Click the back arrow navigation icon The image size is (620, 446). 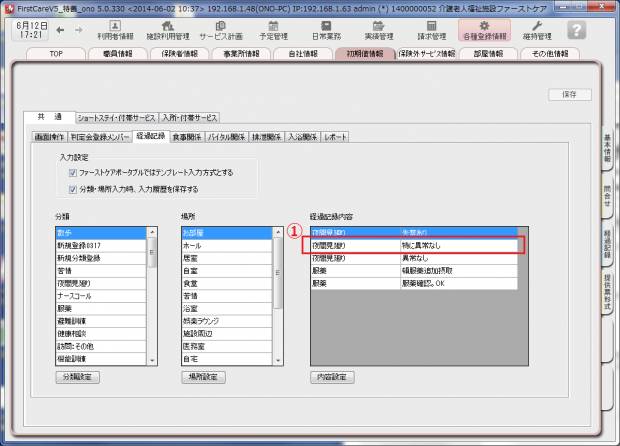click(x=60, y=30)
